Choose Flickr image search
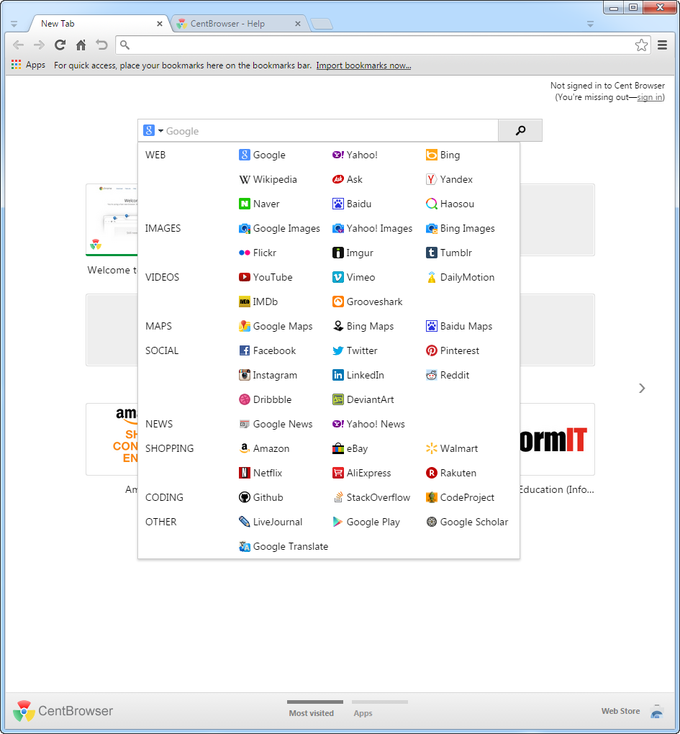This screenshot has height=734, width=680. pyautogui.click(x=257, y=253)
